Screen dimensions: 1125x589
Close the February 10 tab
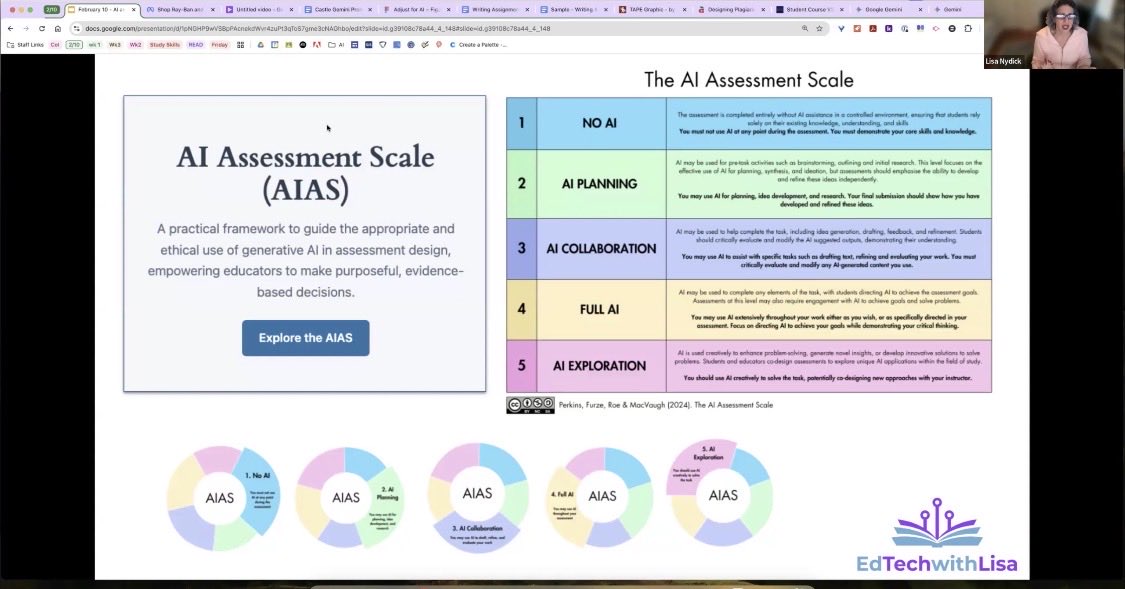[133, 9]
